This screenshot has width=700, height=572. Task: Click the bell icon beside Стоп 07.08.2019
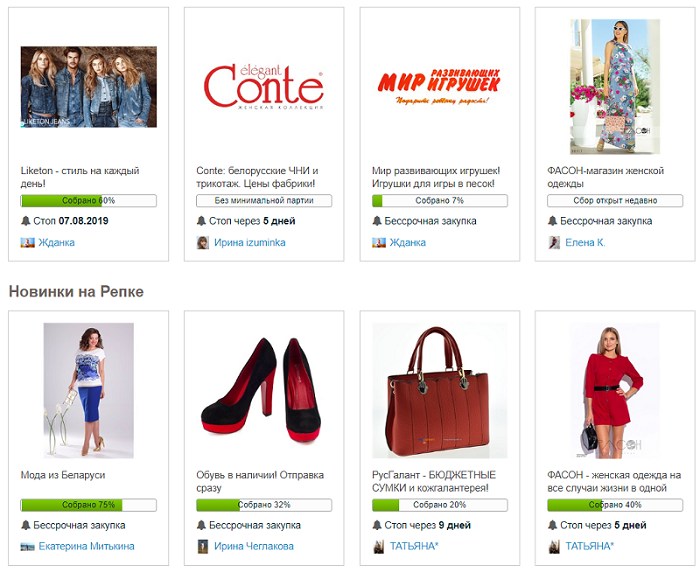tap(25, 221)
